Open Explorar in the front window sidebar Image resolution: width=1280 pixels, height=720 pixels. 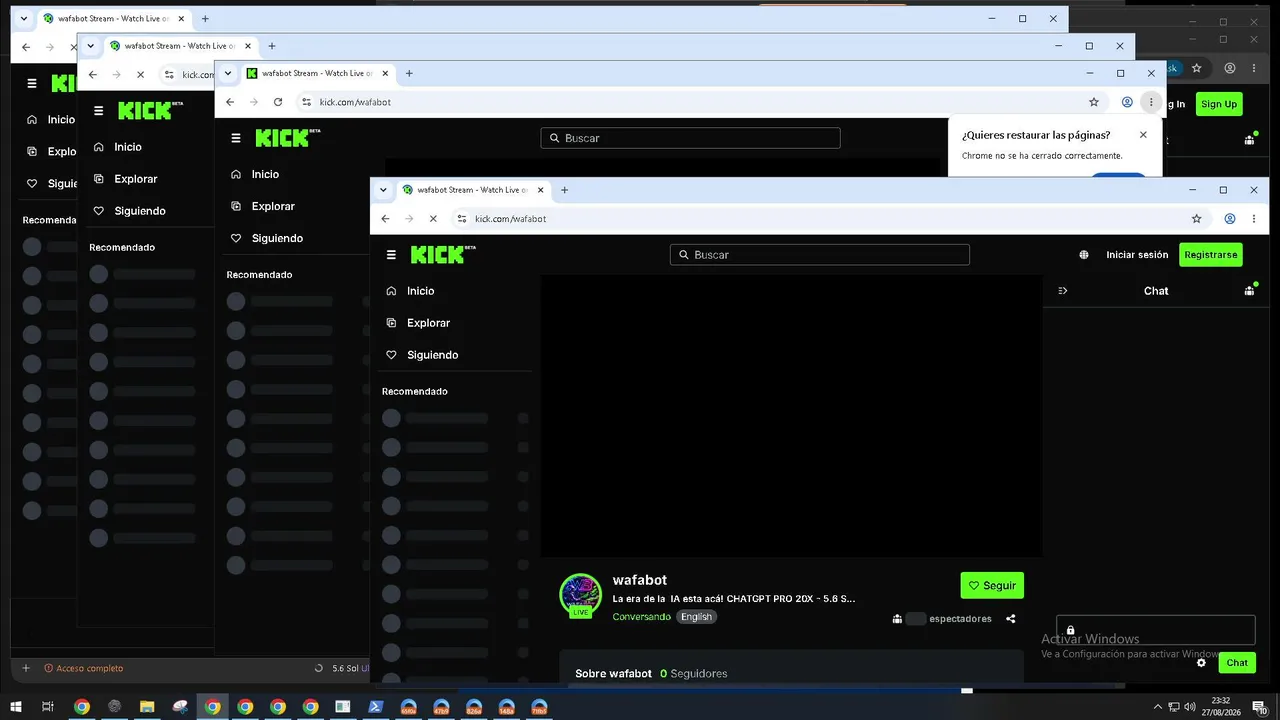tap(428, 323)
